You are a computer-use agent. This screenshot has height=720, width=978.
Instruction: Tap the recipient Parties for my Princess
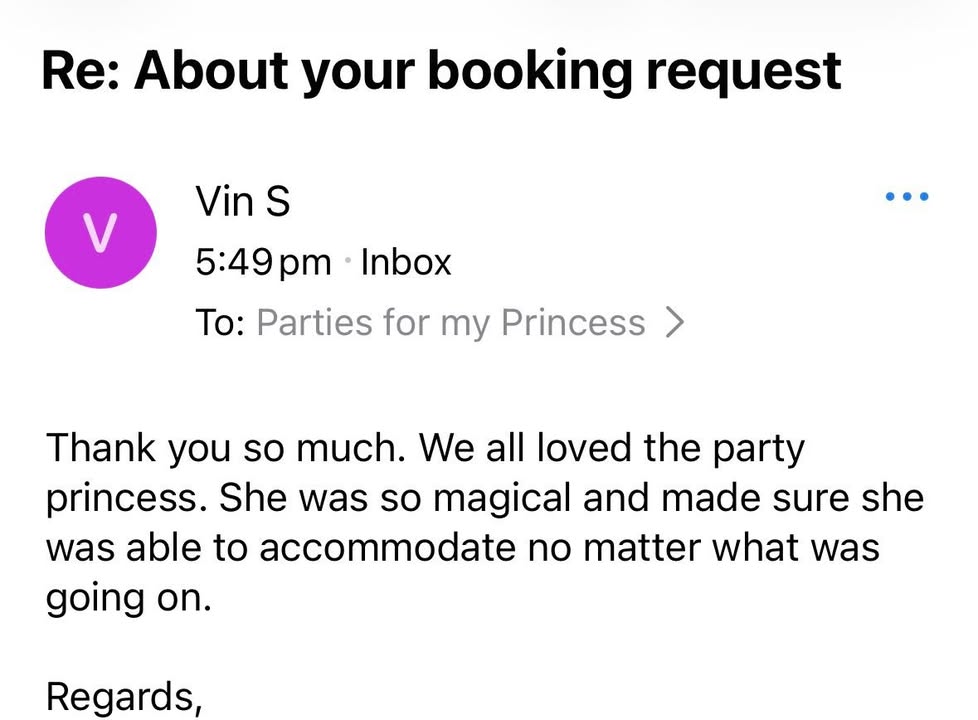(450, 321)
